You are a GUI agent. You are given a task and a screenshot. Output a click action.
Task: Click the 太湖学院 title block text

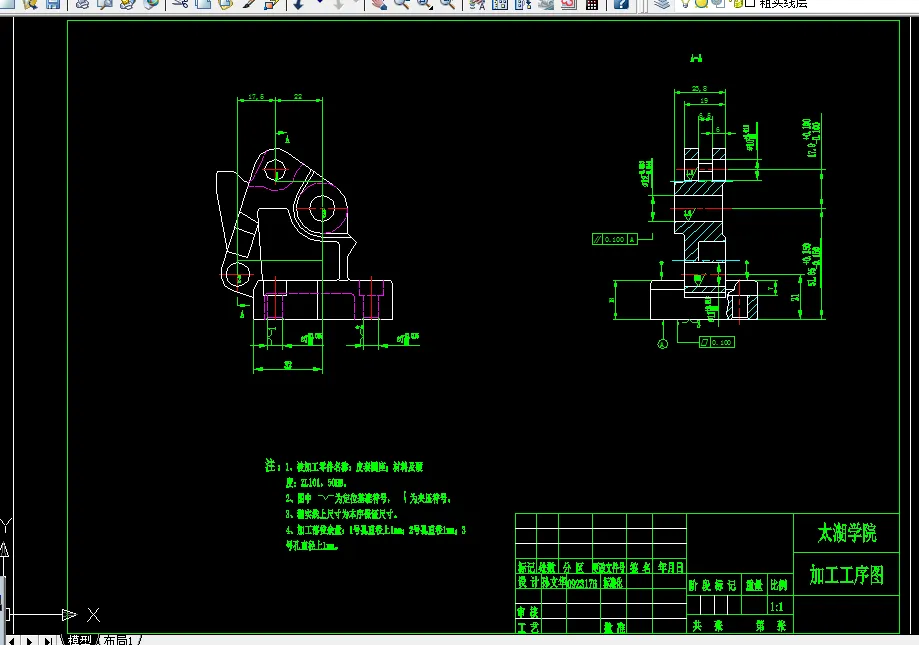(x=847, y=533)
